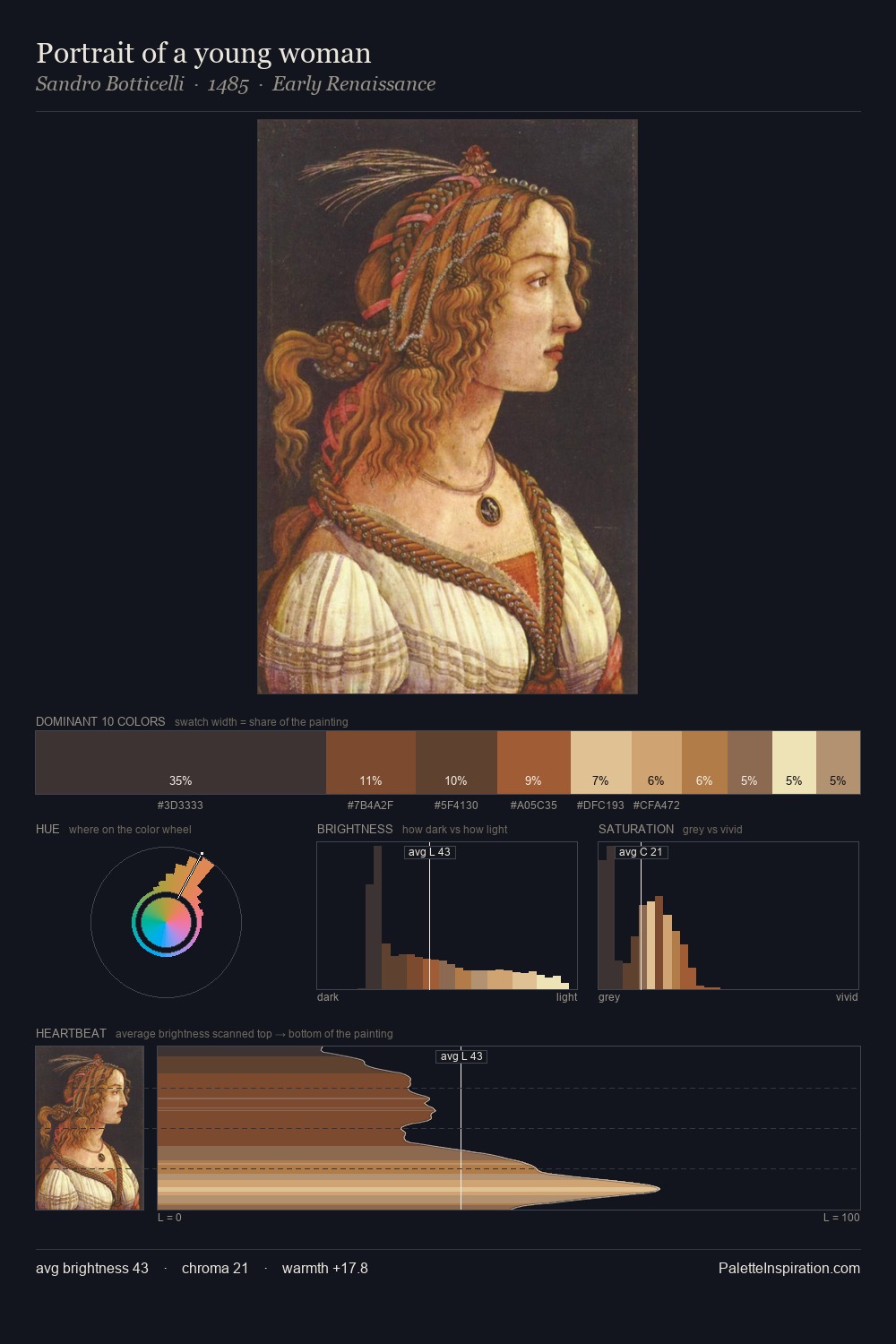Click the hex code #CFA472

click(x=657, y=806)
